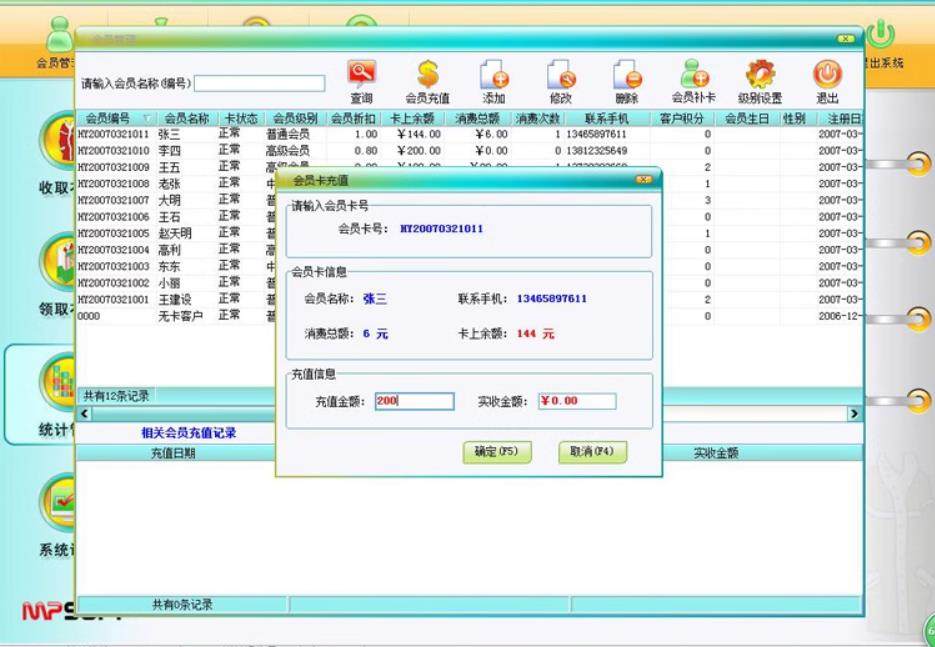
Task: Open the 会员管理 icon in main window
Action: coord(58,35)
